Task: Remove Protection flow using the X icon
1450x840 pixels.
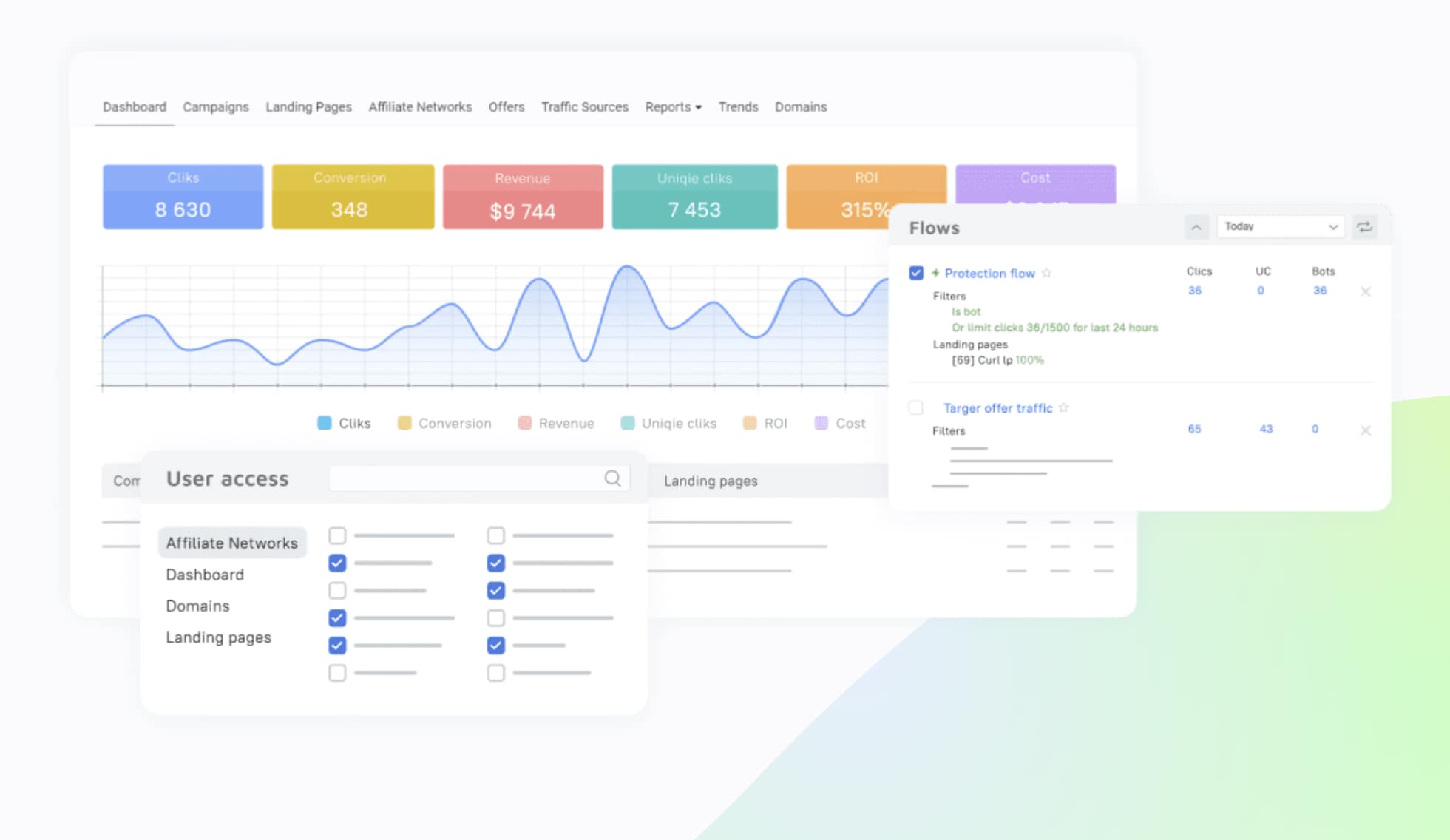Action: pyautogui.click(x=1366, y=291)
